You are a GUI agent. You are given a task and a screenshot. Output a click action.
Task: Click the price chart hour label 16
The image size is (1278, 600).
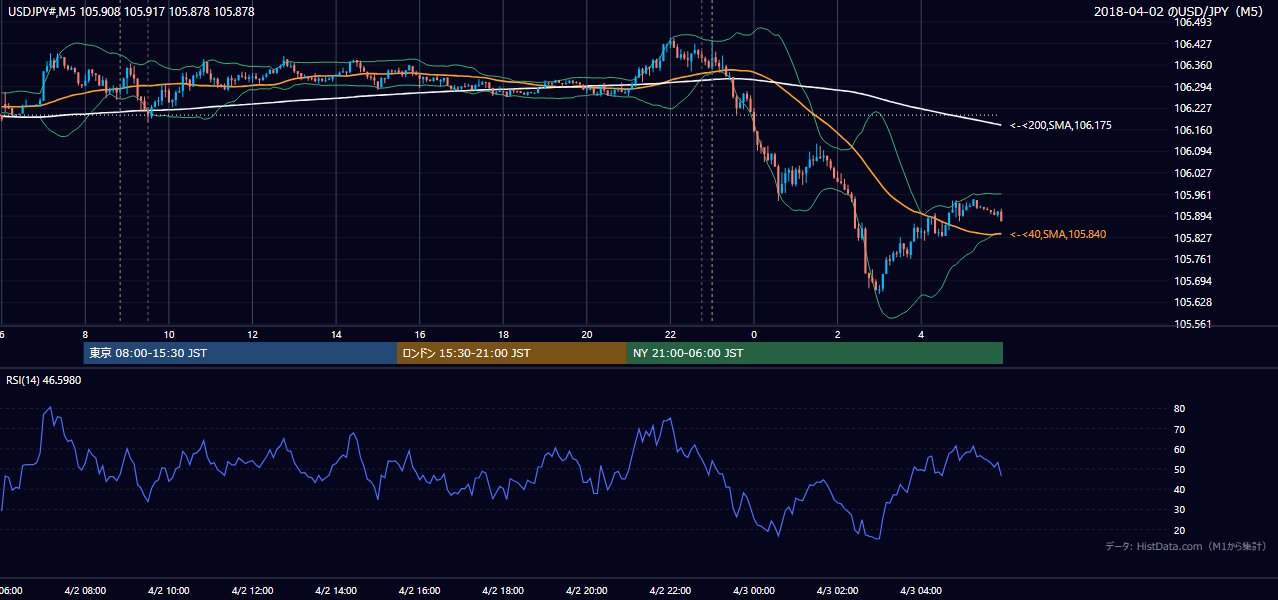(x=420, y=335)
